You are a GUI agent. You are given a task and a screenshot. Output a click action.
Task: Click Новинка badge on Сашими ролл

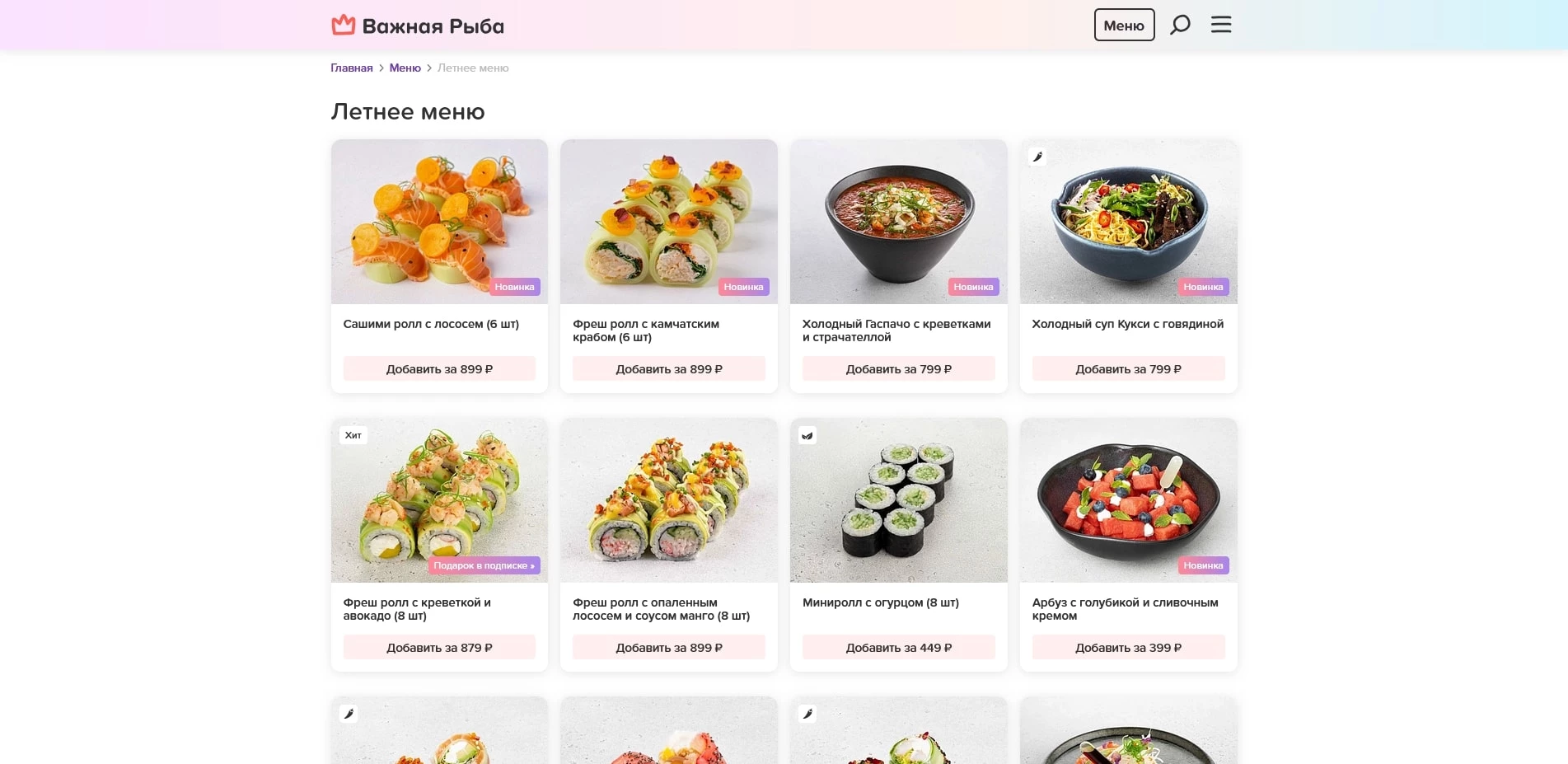tap(514, 287)
